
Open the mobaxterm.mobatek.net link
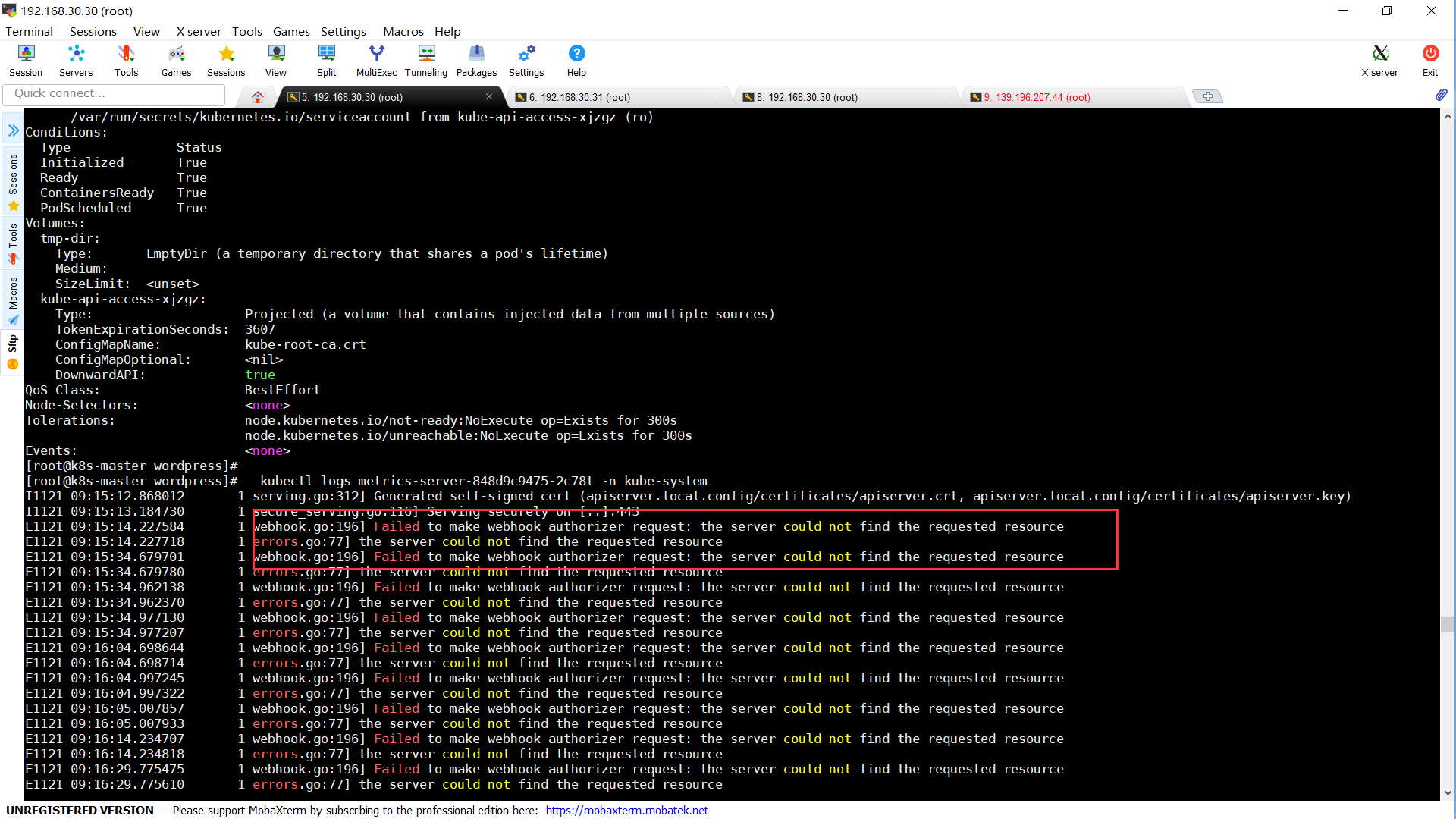[x=626, y=810]
